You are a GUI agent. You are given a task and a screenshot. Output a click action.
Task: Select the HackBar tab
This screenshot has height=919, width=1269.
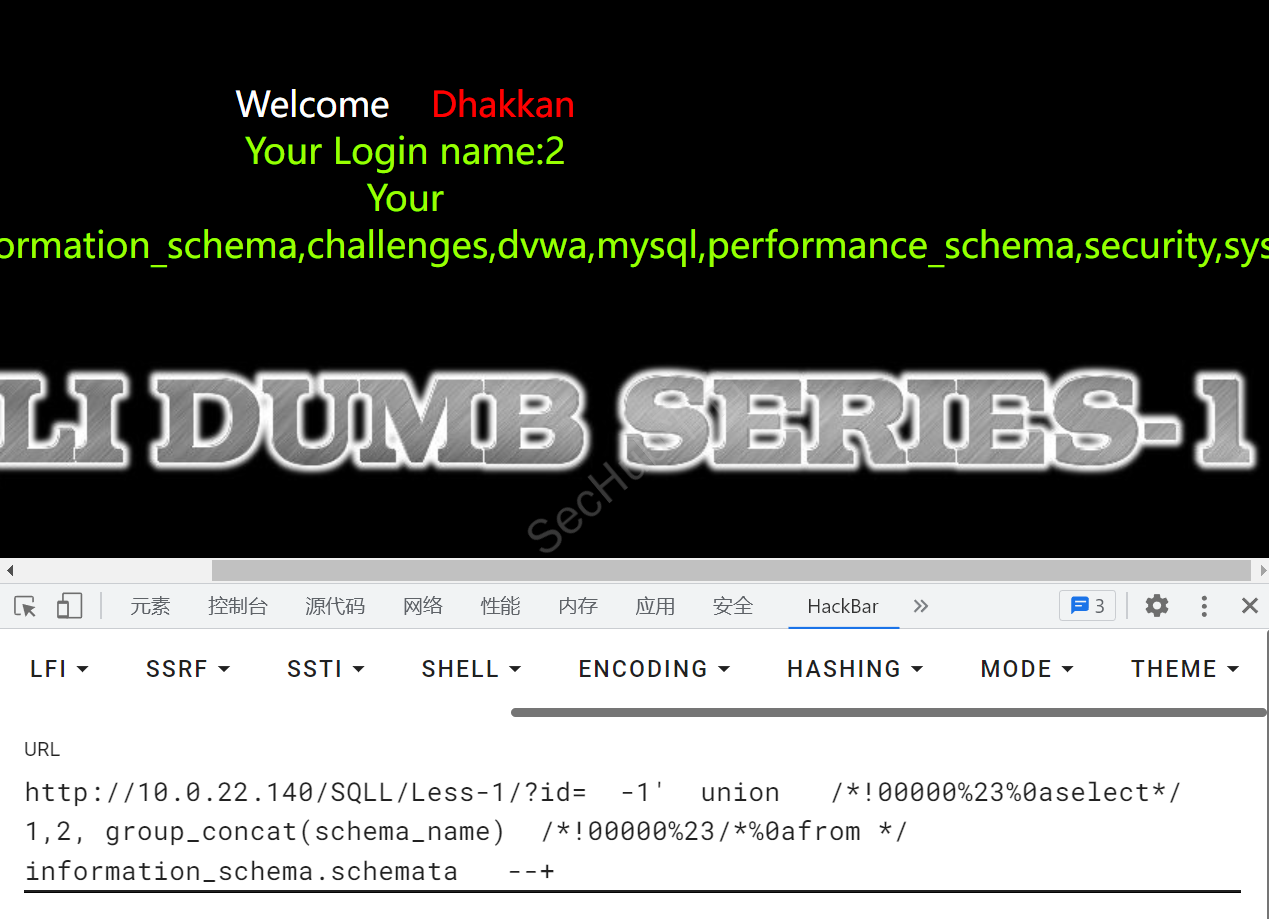tap(843, 606)
